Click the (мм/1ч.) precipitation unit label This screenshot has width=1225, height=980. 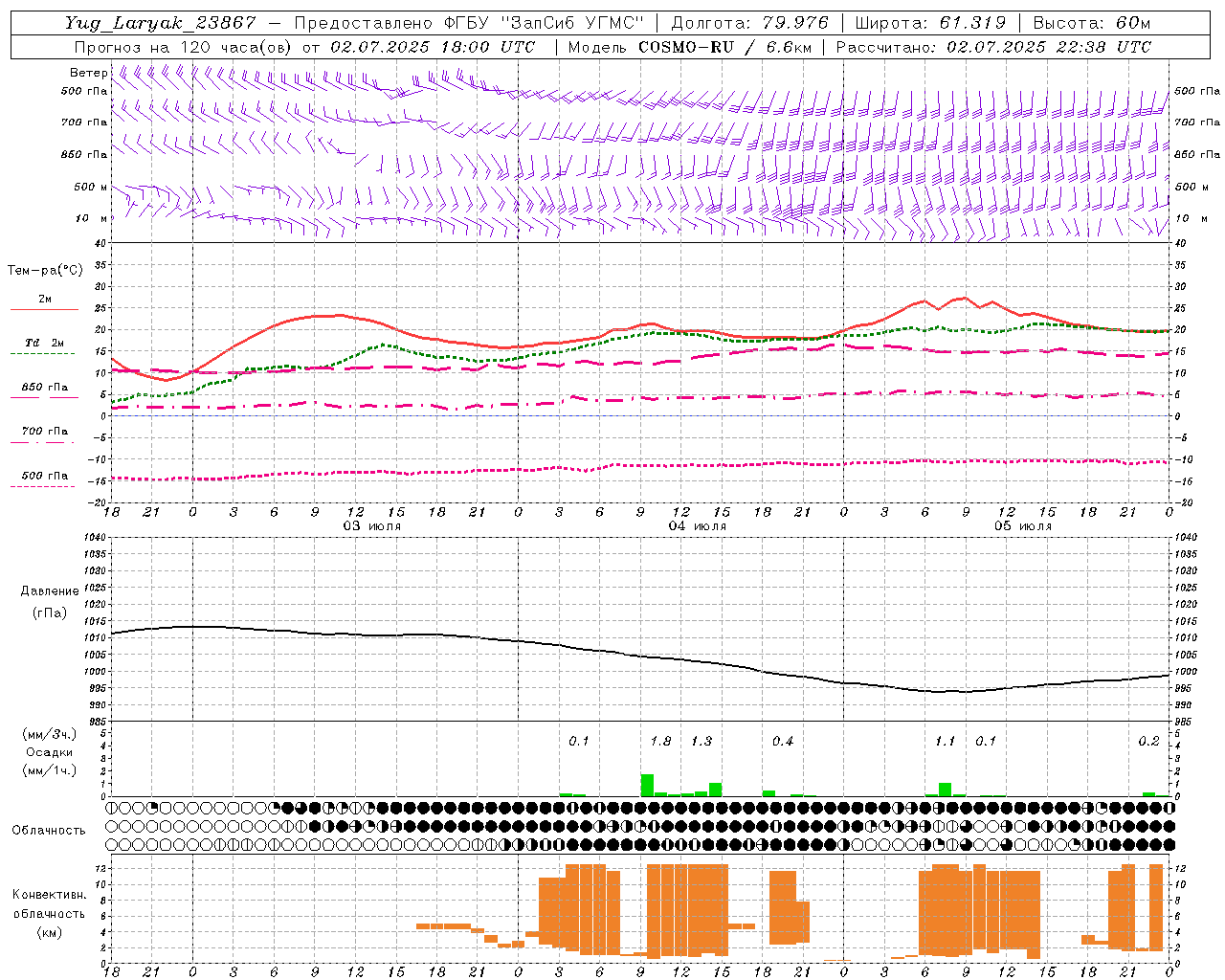click(x=49, y=770)
